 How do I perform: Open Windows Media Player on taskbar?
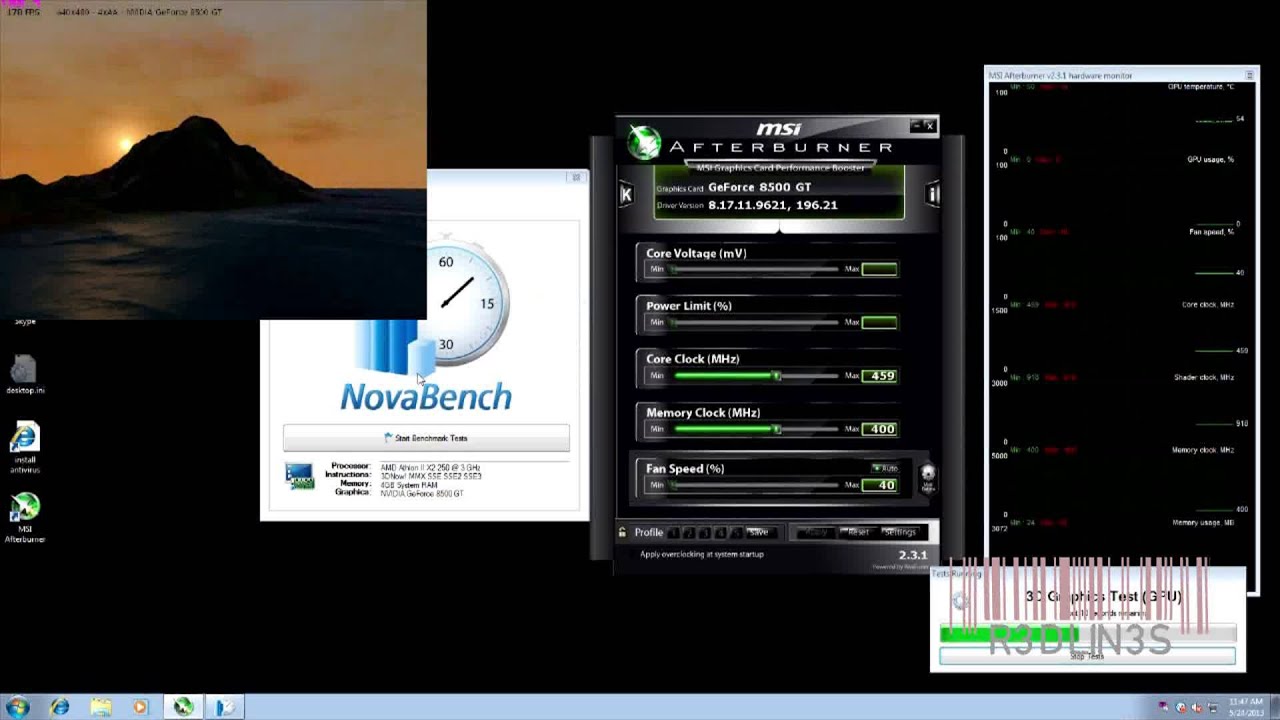click(140, 707)
